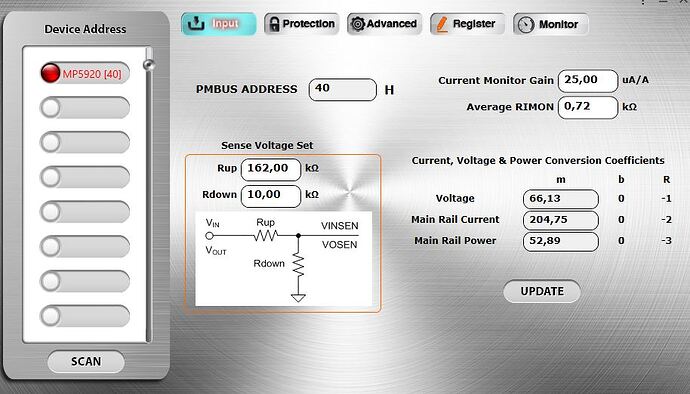
Task: Select the fourth device address slot
Action: [x=85, y=177]
